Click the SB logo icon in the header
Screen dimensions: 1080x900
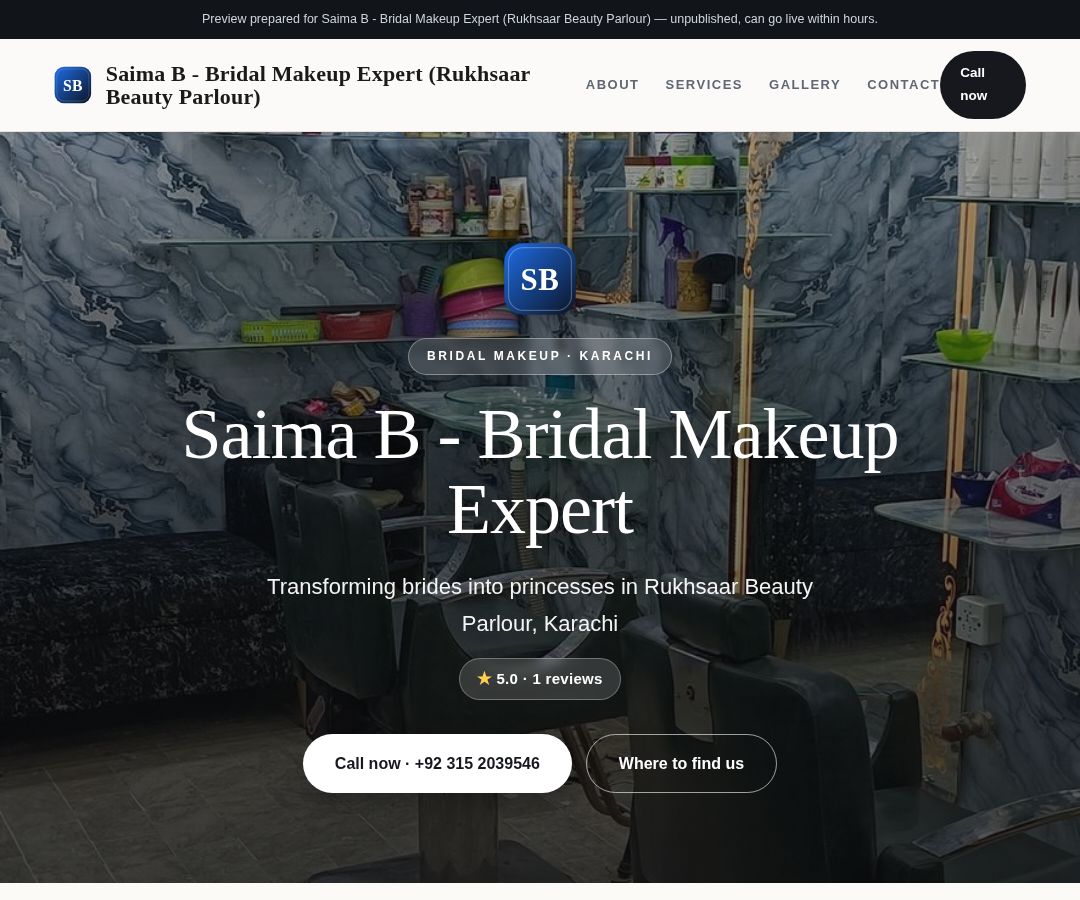click(x=72, y=85)
